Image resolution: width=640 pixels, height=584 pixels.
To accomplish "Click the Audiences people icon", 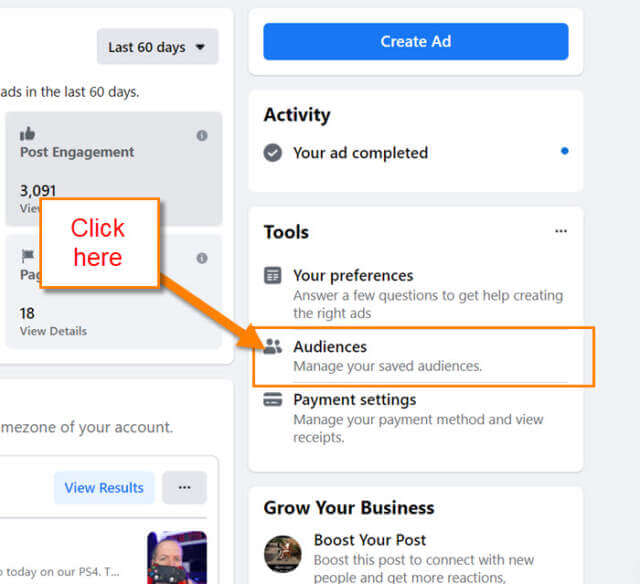I will tap(273, 346).
